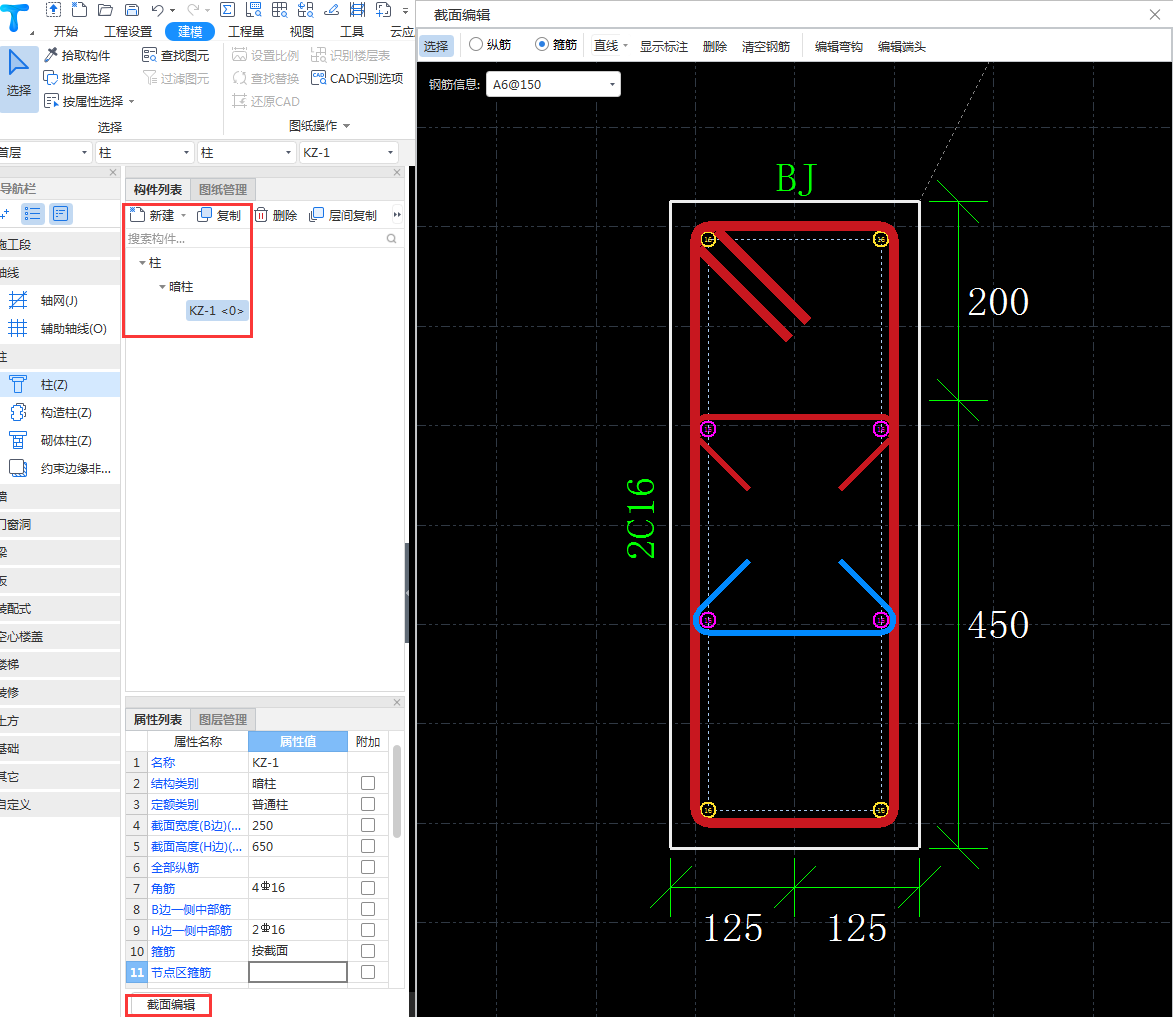Click 新建 component button
This screenshot has width=1173, height=1017.
pyautogui.click(x=152, y=216)
